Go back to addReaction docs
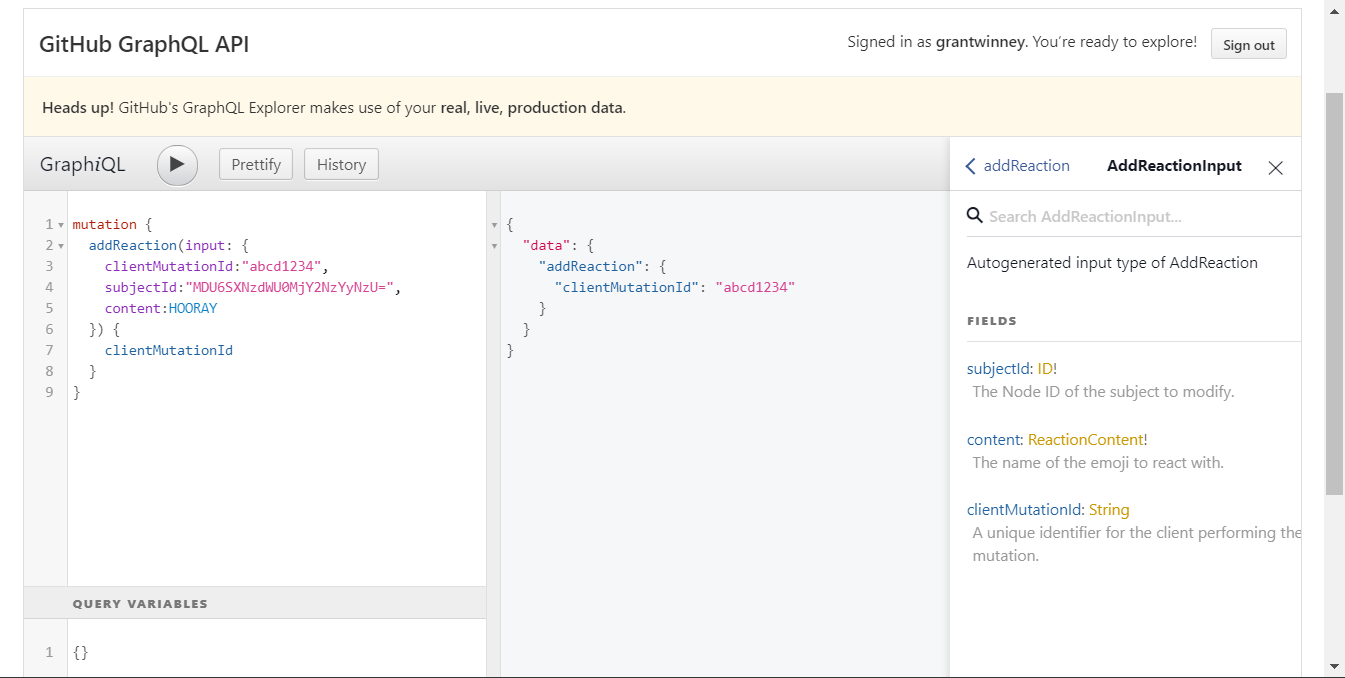The height and width of the screenshot is (678, 1345). pos(1017,166)
